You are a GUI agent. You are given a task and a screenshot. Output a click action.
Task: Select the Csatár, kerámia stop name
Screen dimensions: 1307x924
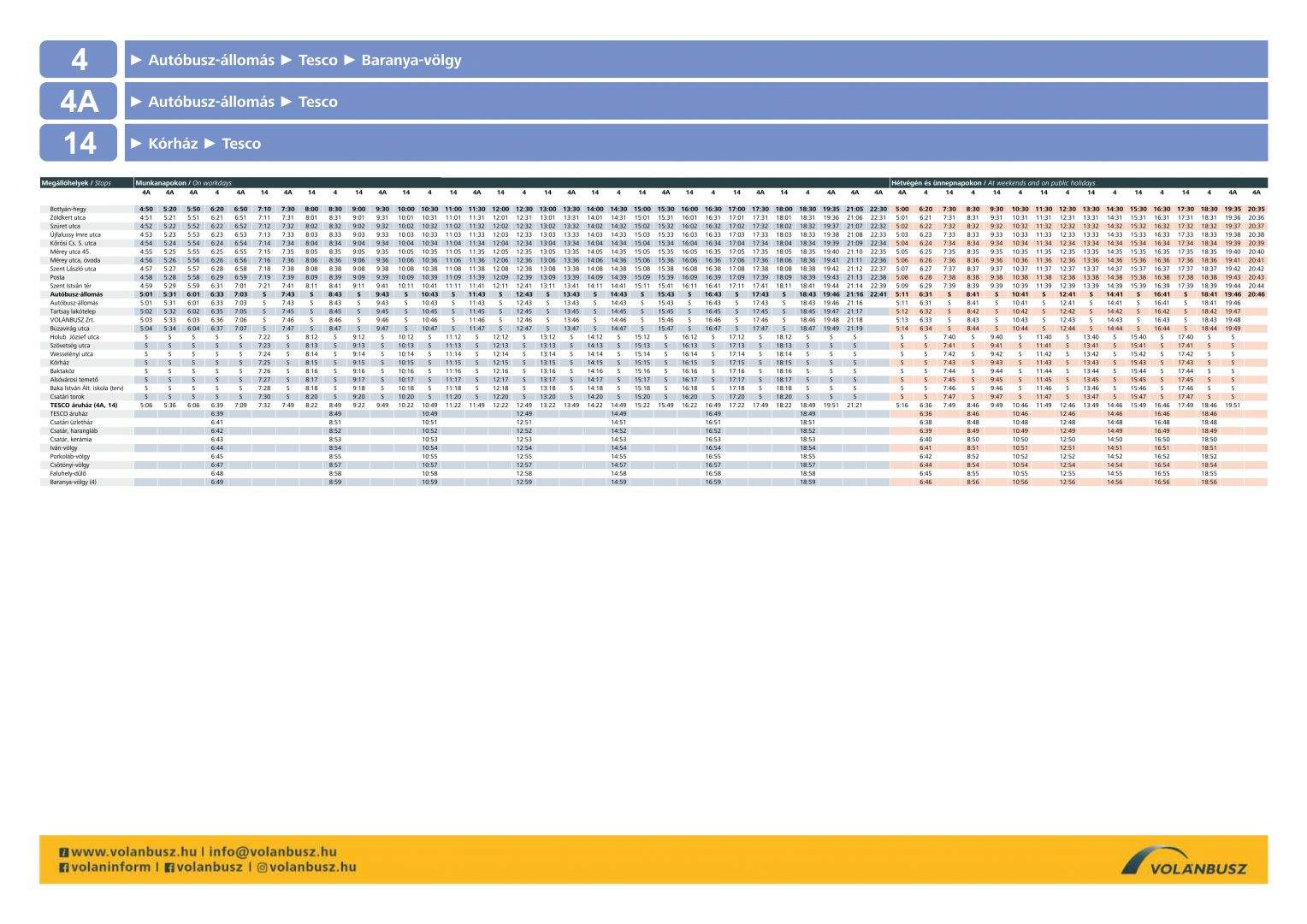70,440
